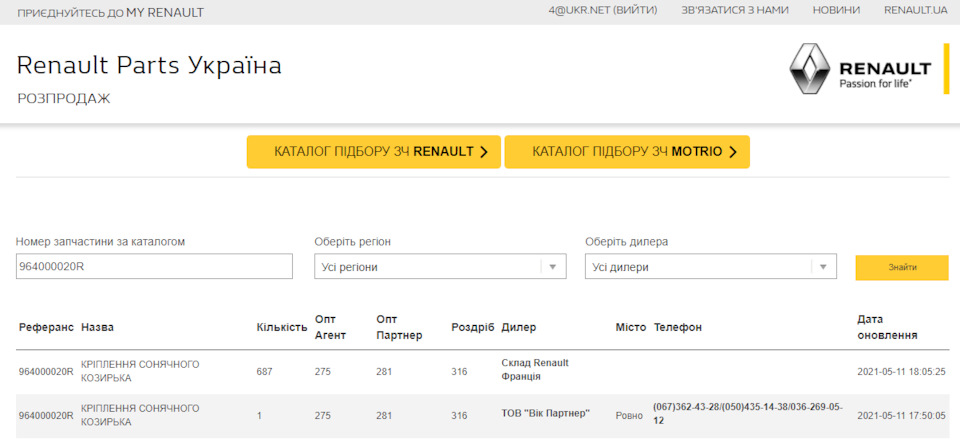Click timestamp '2021-05-11 17:50:05'

pyautogui.click(x=902, y=416)
